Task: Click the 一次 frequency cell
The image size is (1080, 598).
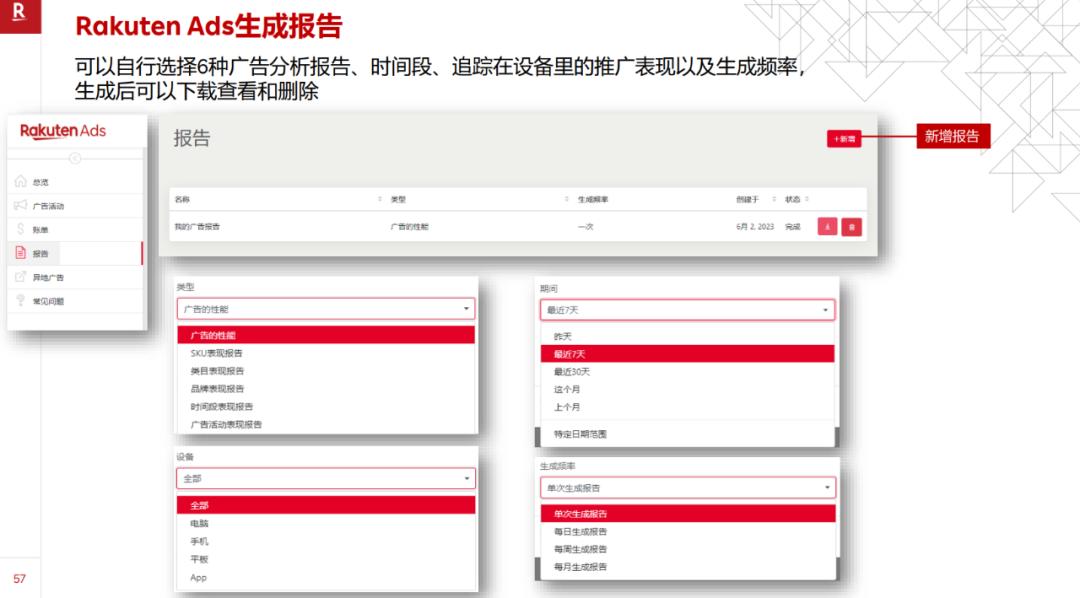Action: coord(585,227)
